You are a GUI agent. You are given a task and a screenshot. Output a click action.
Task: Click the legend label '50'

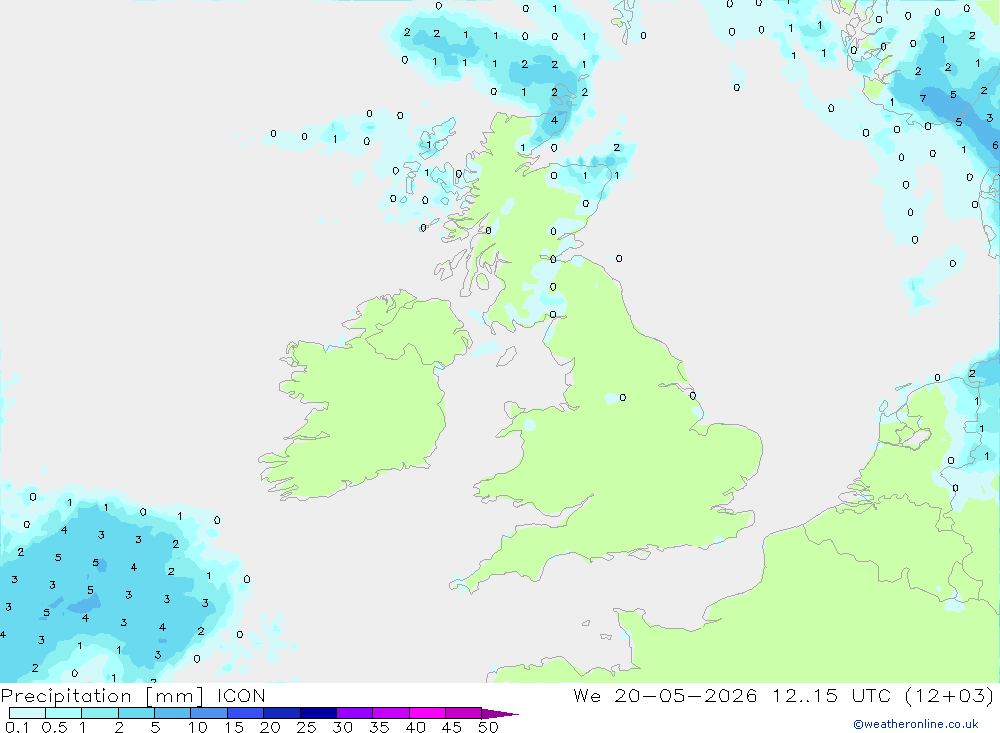click(488, 727)
